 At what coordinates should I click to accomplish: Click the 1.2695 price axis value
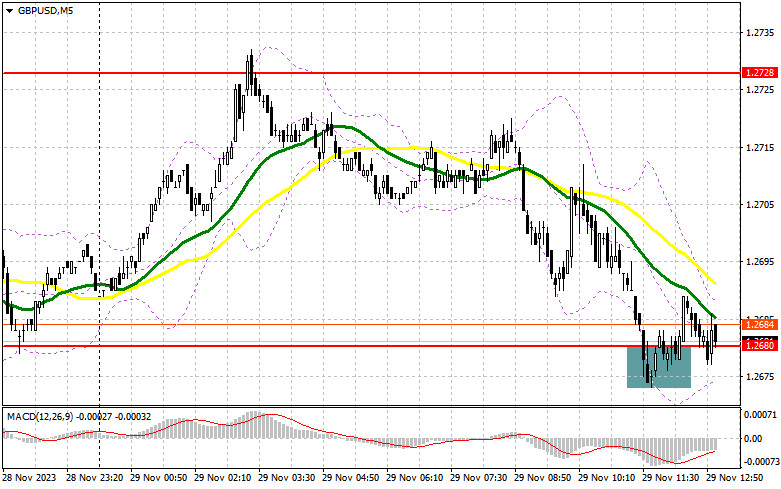click(x=760, y=261)
